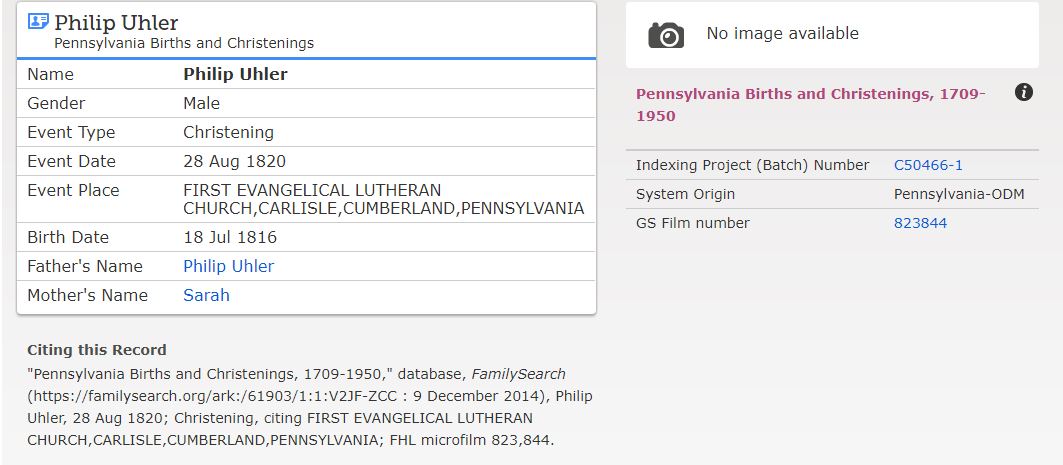1063x465 pixels.
Task: Click the "No image available" text
Action: [x=782, y=33]
